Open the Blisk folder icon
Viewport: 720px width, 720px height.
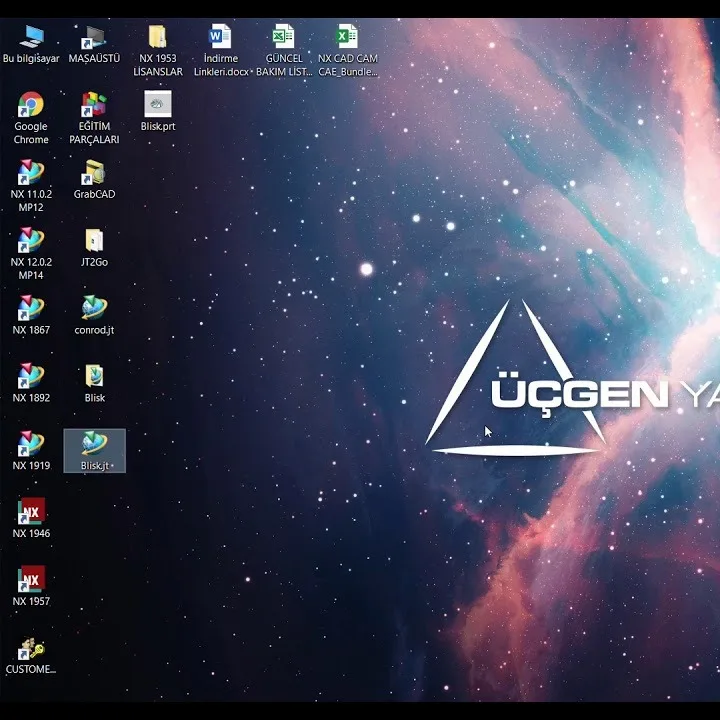point(94,383)
